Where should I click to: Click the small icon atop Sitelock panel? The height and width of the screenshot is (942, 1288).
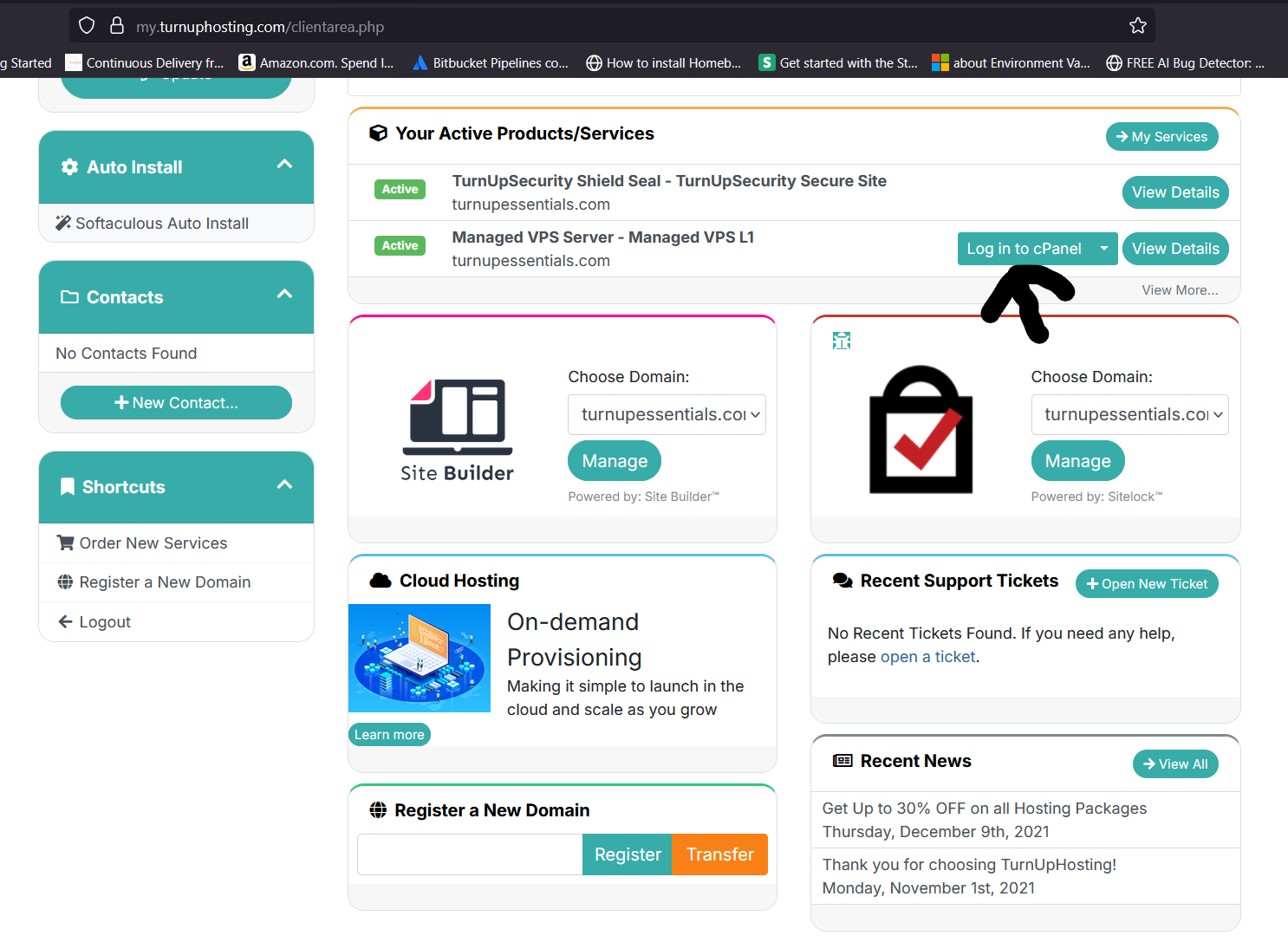click(842, 341)
